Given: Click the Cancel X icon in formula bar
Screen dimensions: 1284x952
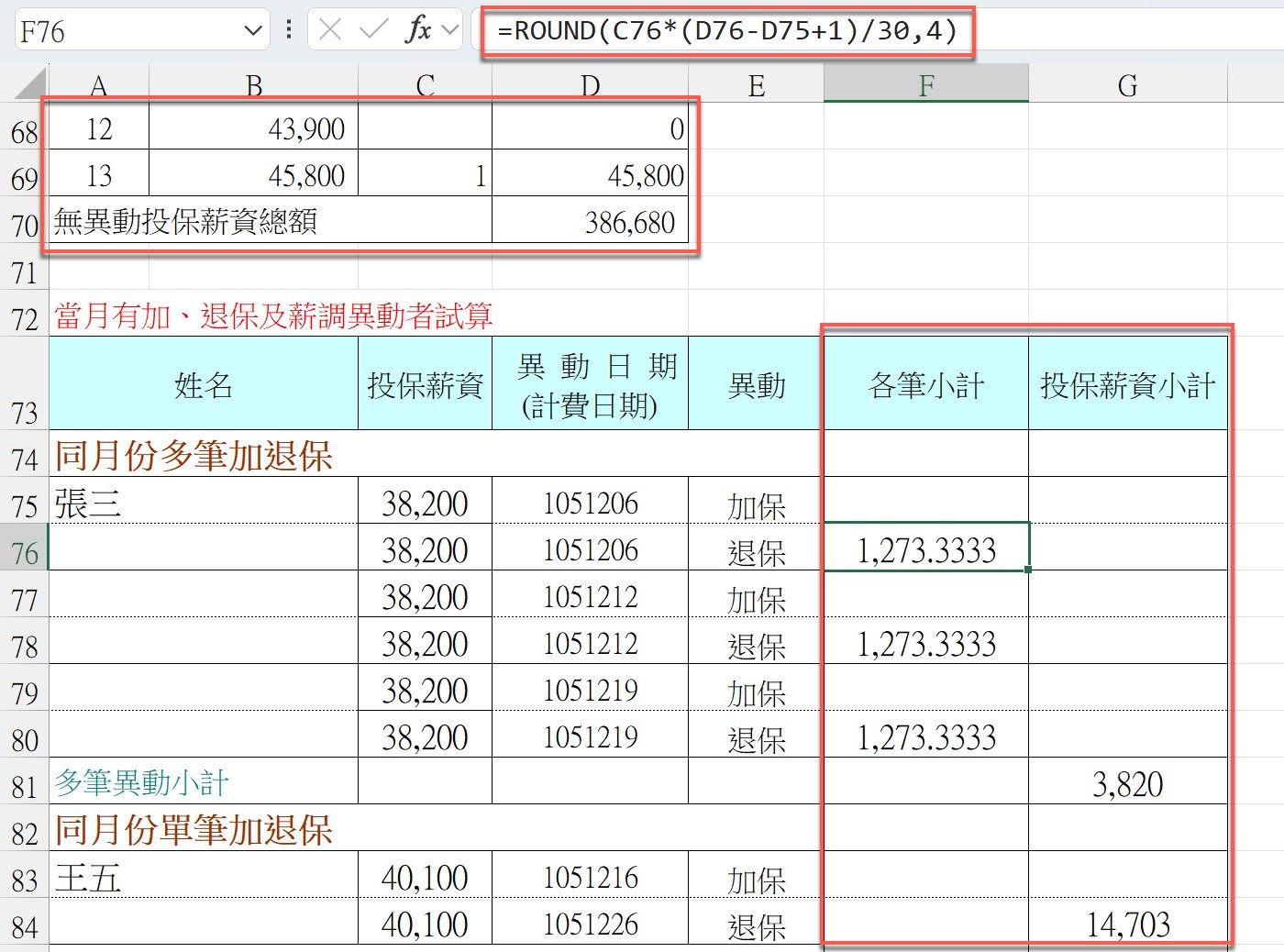Looking at the screenshot, I should 331,30.
